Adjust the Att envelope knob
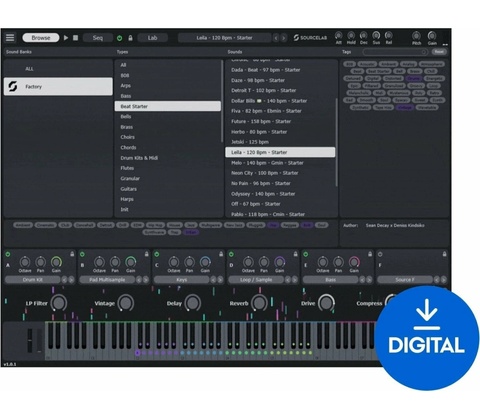 click(x=338, y=35)
